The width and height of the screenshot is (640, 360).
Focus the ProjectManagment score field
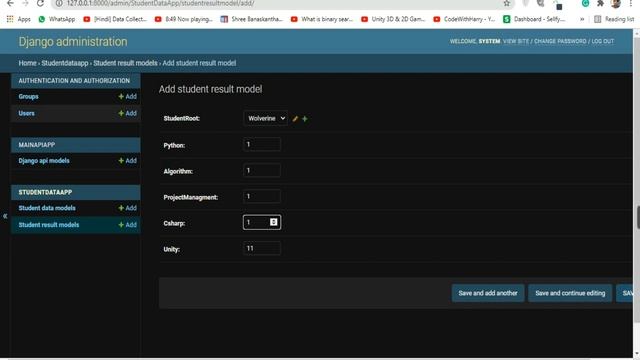(262, 196)
